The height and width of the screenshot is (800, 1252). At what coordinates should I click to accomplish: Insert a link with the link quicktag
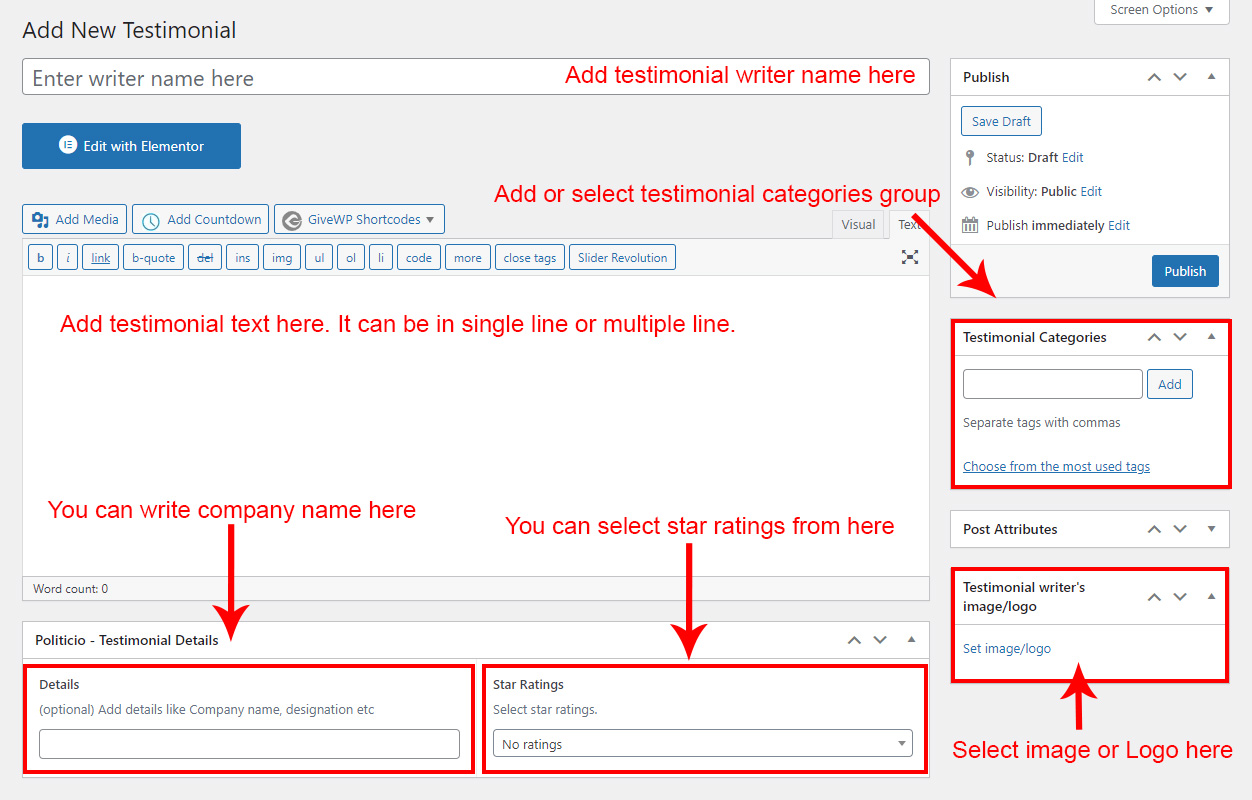tap(101, 258)
